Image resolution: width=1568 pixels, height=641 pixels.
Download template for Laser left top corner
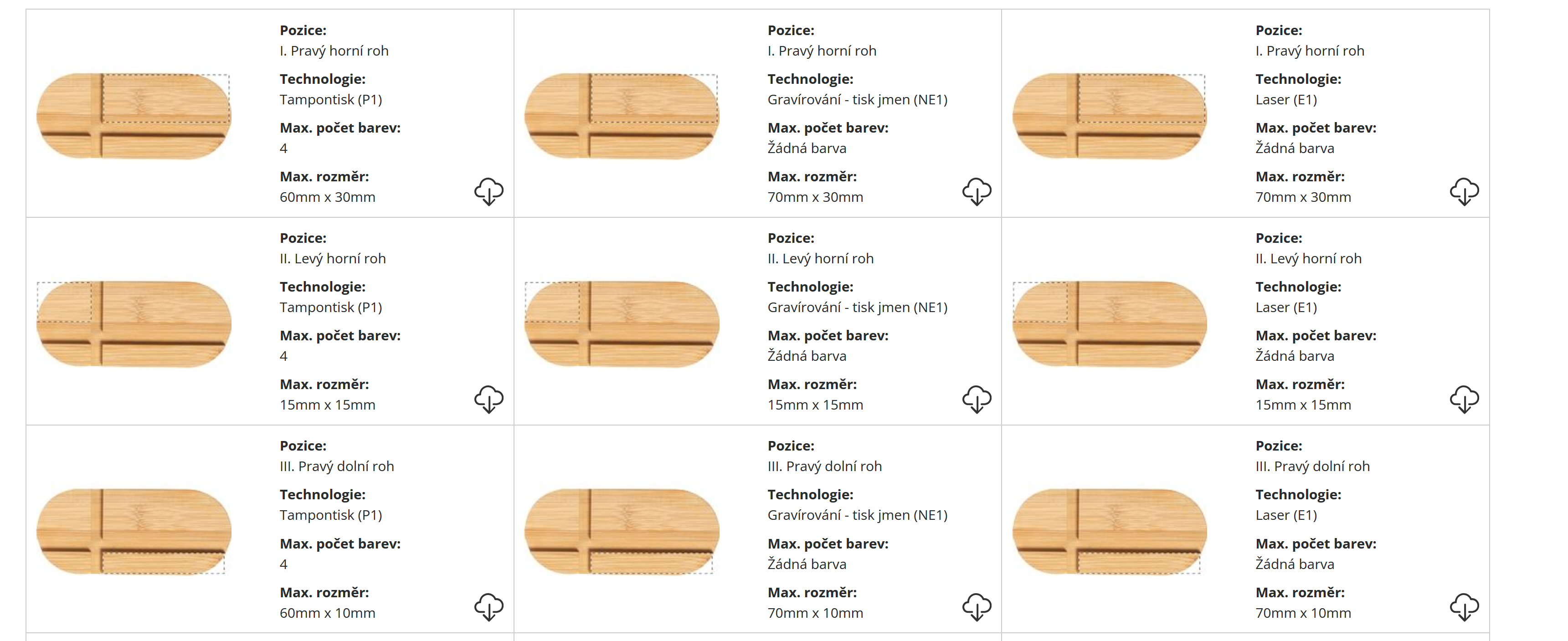click(1464, 400)
